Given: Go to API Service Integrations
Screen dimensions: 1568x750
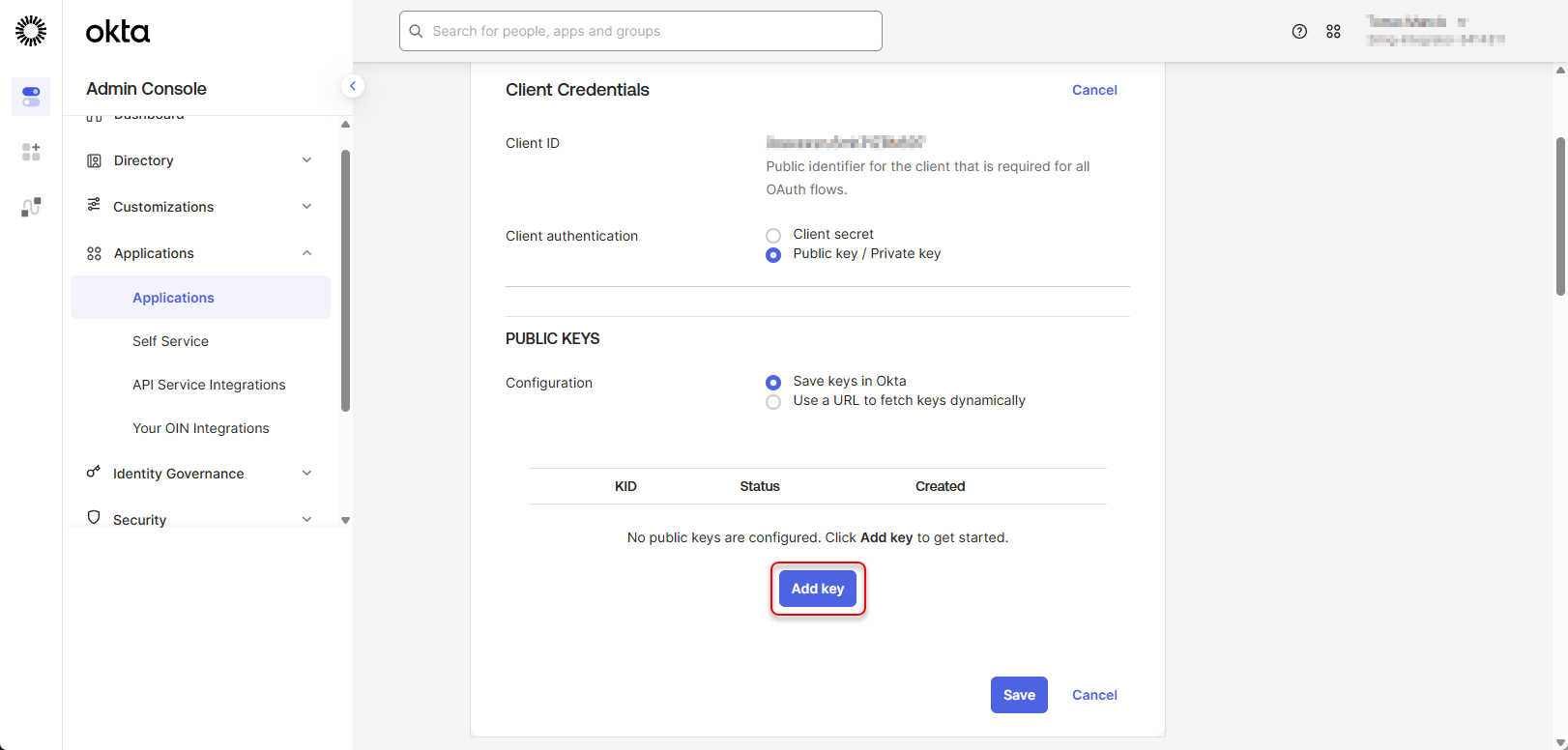Looking at the screenshot, I should pos(209,385).
